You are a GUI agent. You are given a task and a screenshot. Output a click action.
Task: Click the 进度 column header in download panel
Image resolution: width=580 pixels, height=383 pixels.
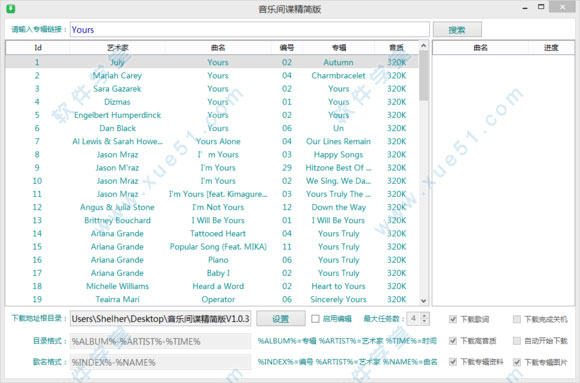coord(551,48)
